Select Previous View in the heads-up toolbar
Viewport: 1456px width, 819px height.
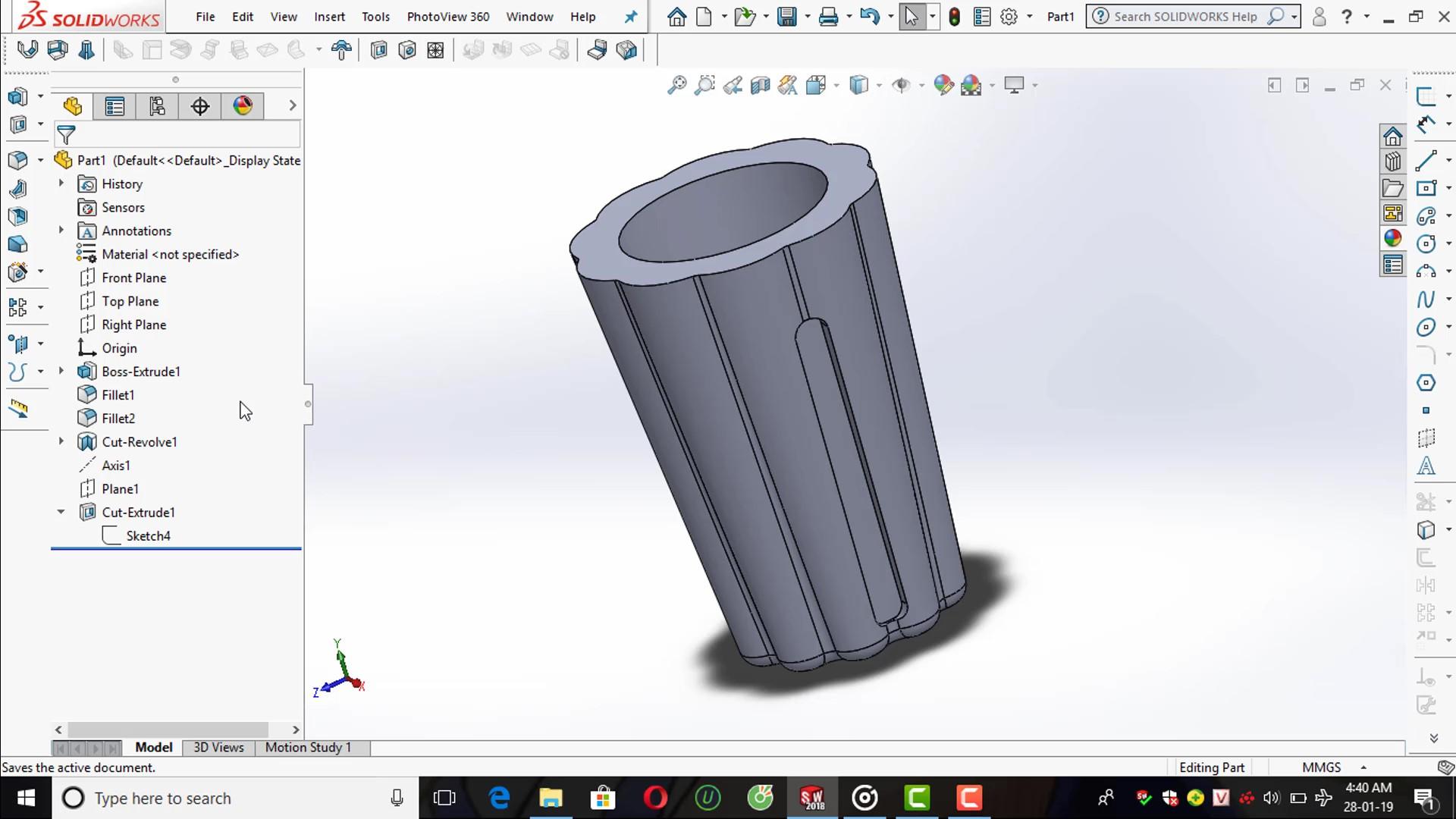pos(733,85)
